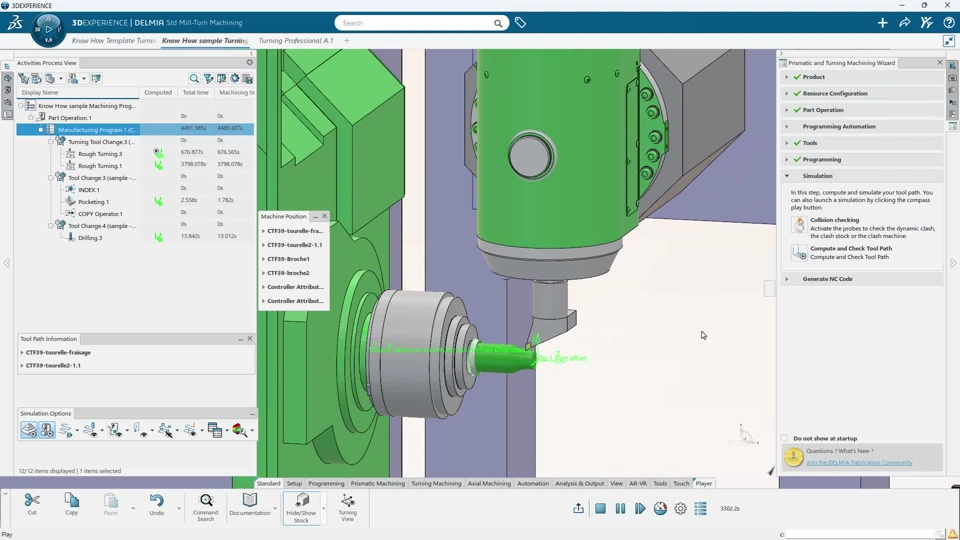
Task: Open simulation speed gauge control
Action: point(660,509)
